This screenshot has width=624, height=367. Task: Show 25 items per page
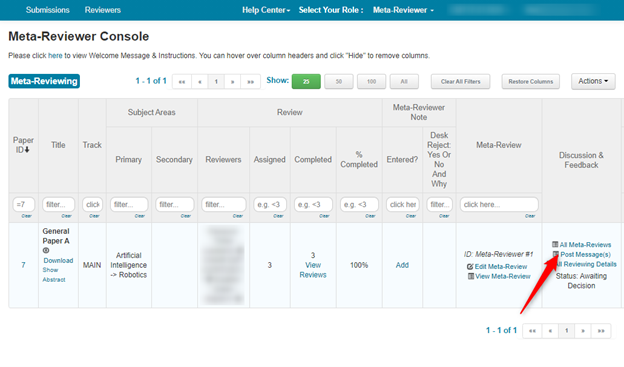306,82
